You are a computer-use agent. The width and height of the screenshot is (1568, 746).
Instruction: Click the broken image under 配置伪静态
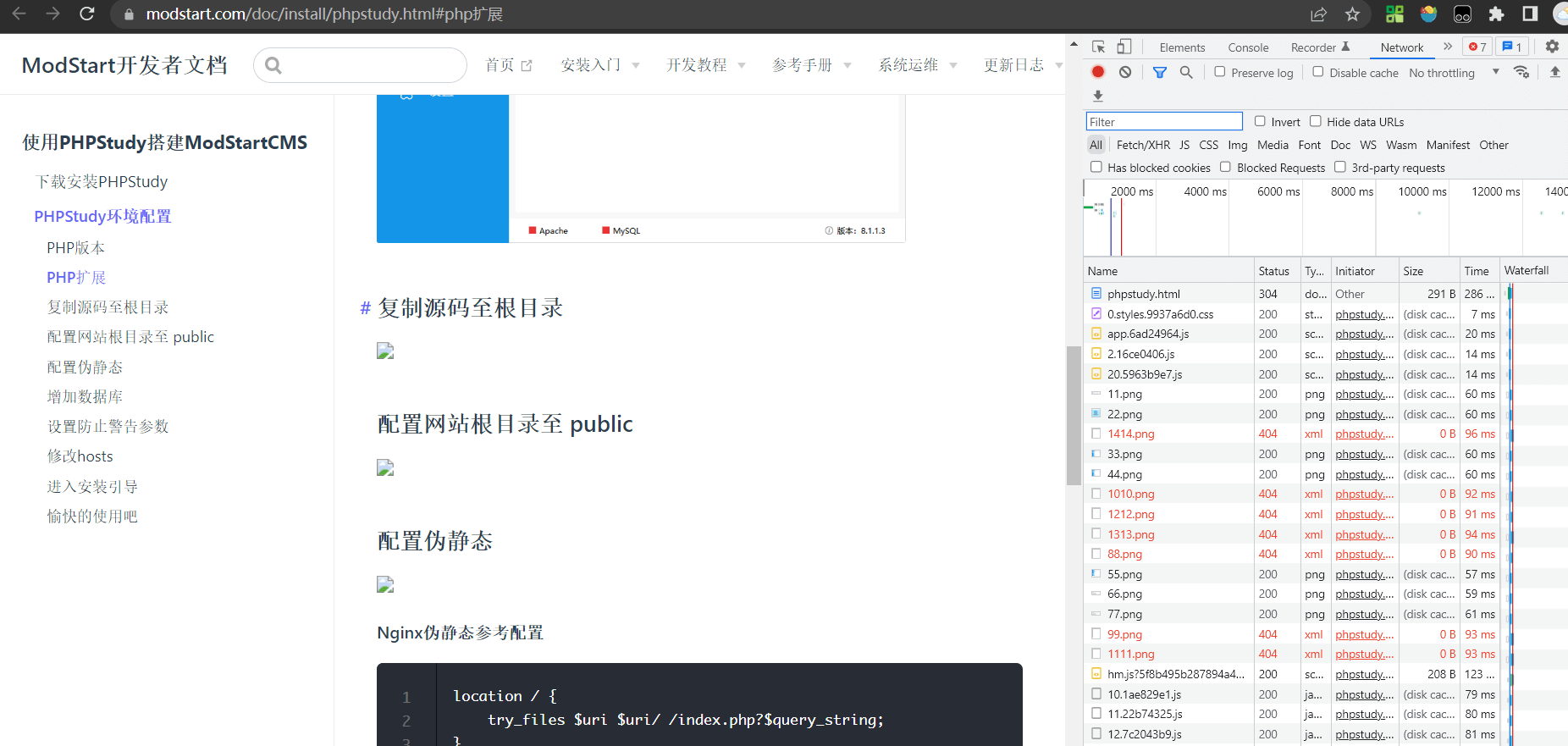coord(385,584)
